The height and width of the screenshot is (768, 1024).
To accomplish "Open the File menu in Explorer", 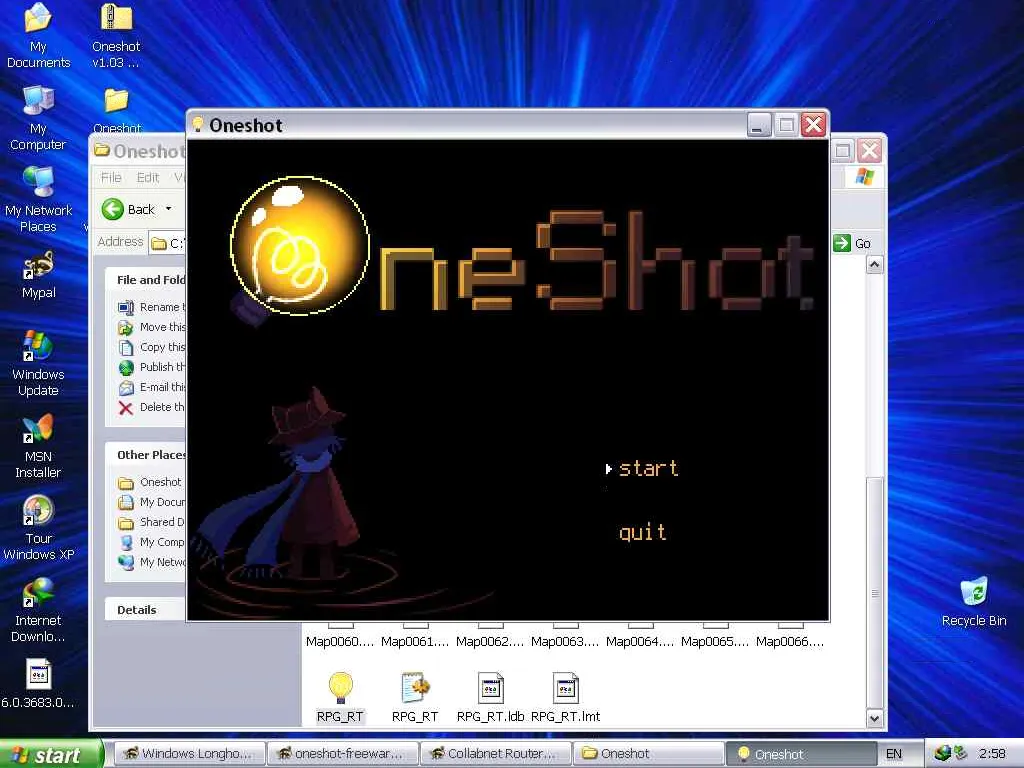I will [111, 178].
